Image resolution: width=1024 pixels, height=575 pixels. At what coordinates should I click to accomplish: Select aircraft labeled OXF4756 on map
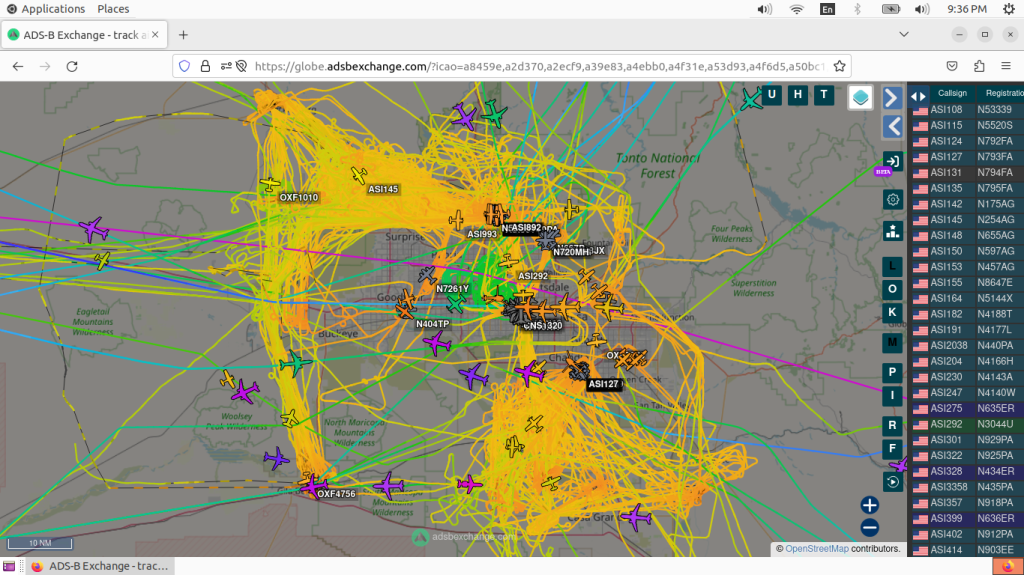(x=313, y=485)
